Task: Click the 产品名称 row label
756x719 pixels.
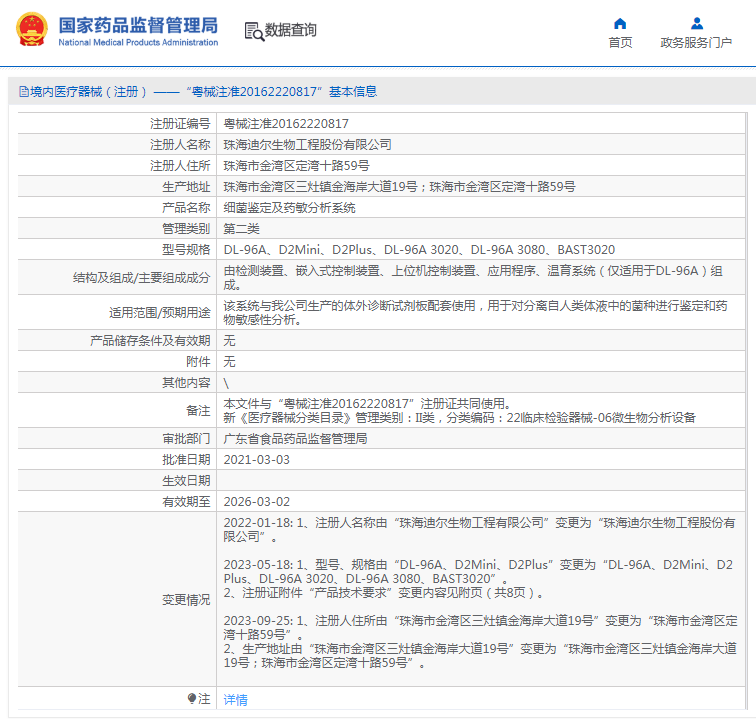Action: click(x=186, y=208)
